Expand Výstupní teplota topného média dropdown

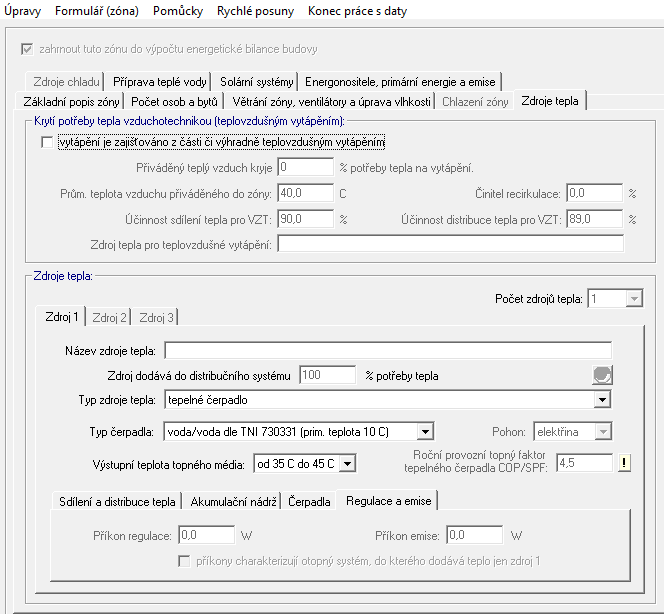click(347, 464)
